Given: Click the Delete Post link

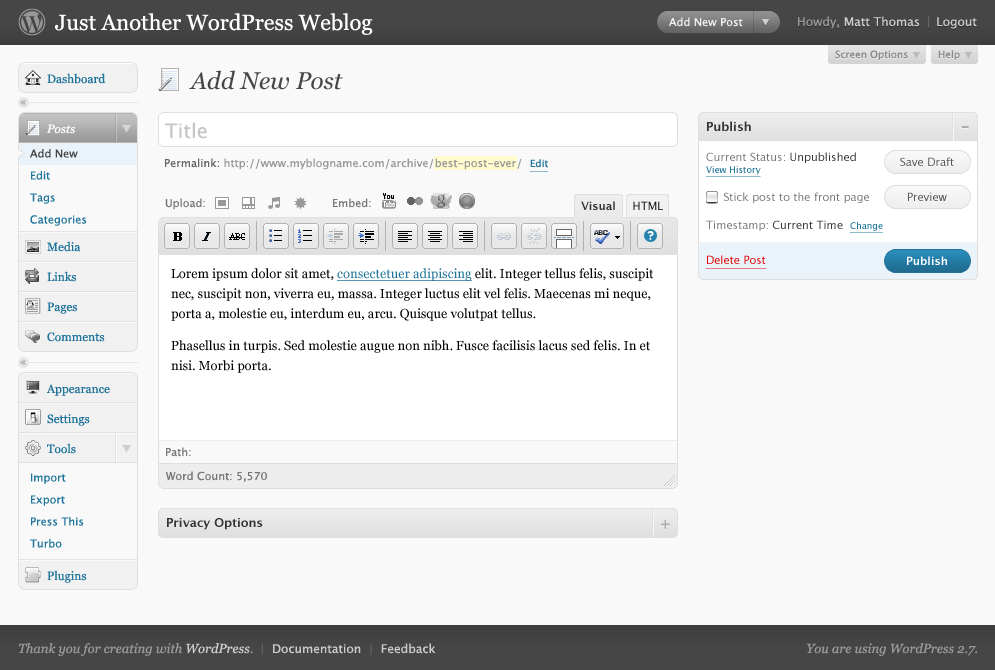Looking at the screenshot, I should (735, 260).
